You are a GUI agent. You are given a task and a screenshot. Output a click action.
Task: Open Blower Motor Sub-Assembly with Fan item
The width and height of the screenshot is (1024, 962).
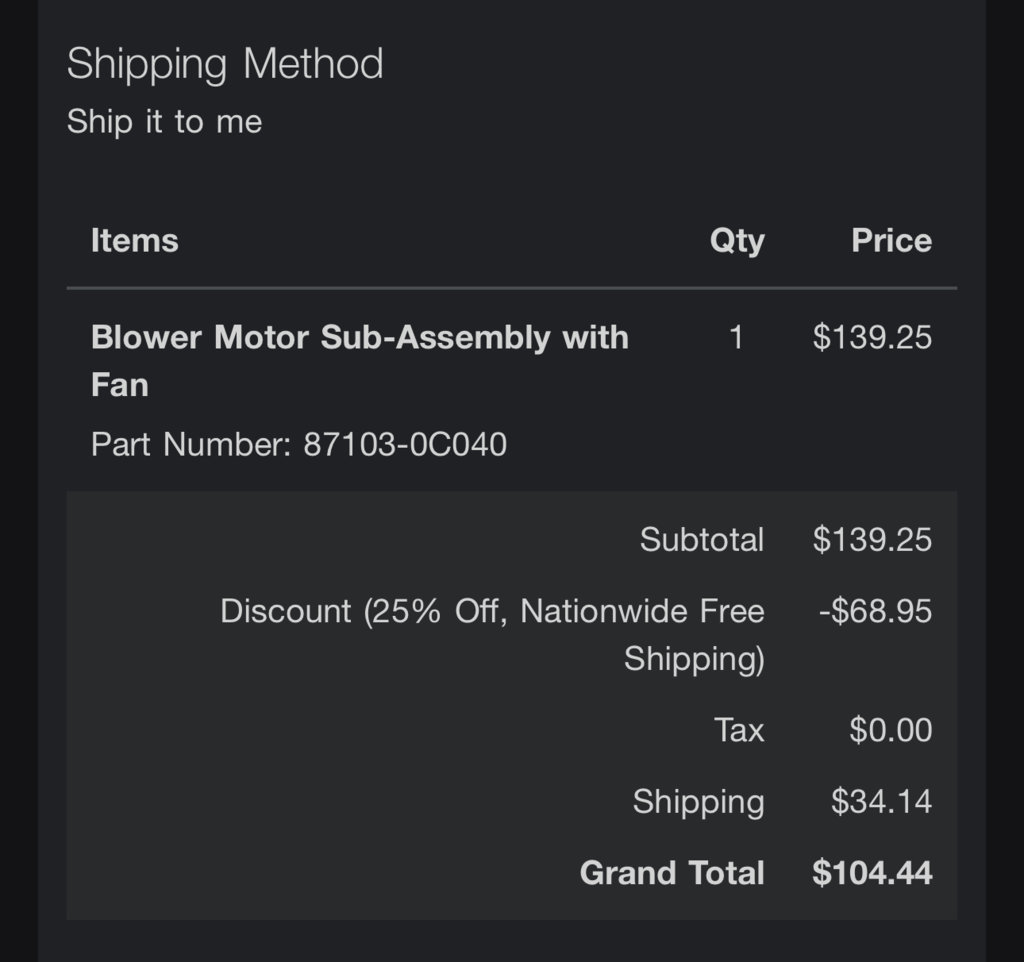pos(359,361)
